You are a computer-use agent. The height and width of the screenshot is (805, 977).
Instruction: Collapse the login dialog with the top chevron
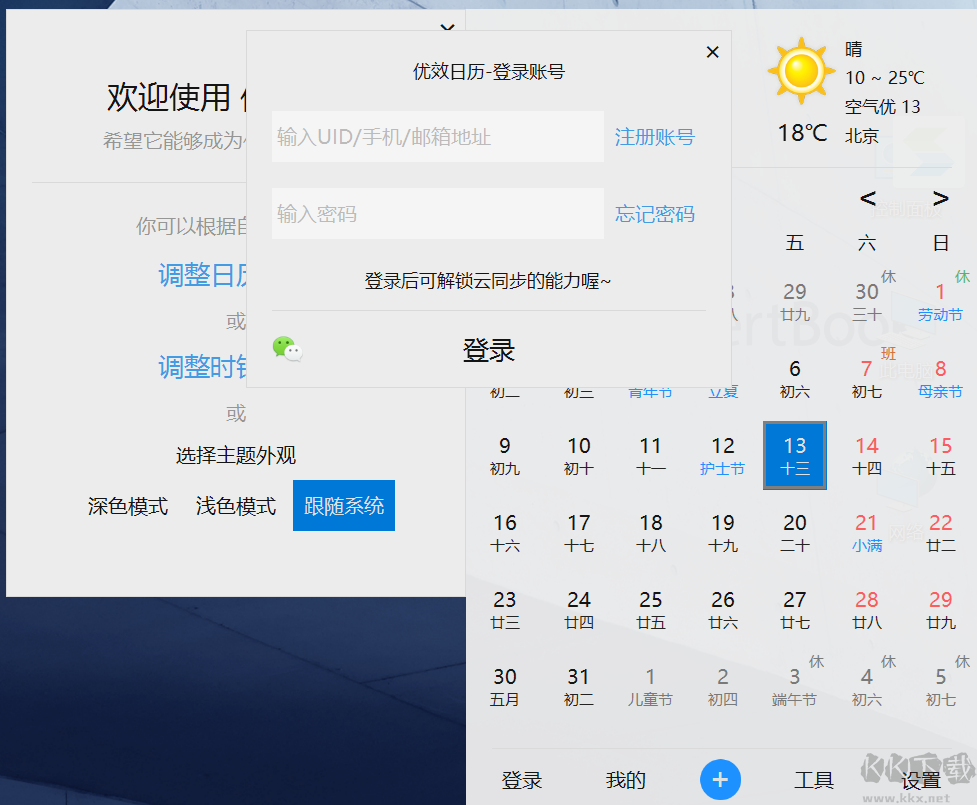447,27
